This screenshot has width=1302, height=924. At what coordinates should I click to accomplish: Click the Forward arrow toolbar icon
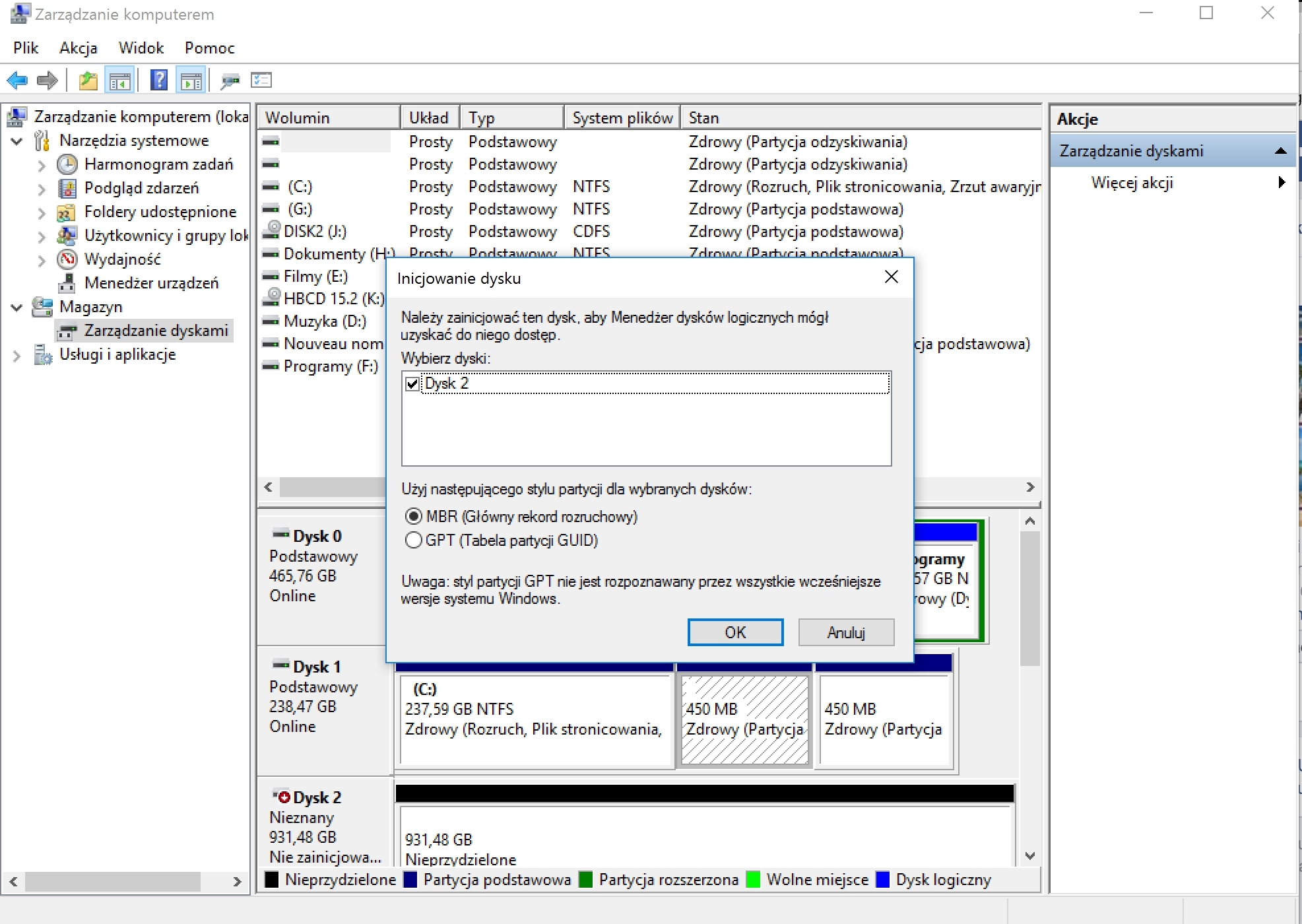click(x=48, y=81)
